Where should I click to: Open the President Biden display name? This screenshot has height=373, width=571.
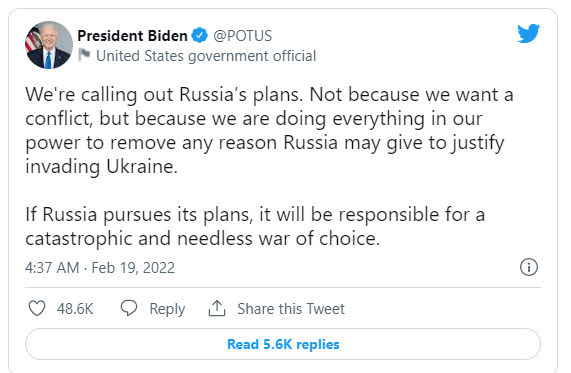[x=133, y=36]
